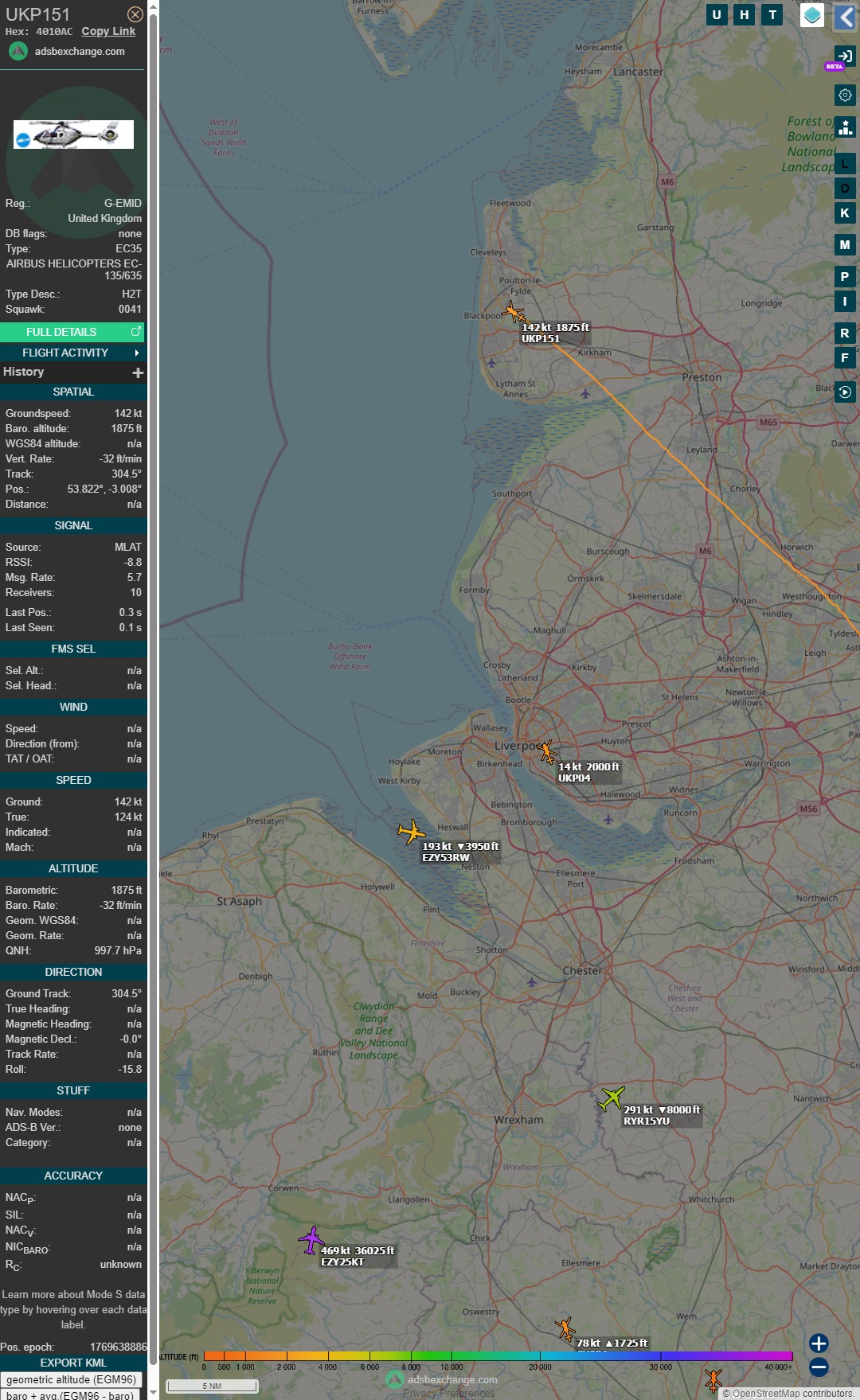
Task: Select the RYR15YU aircraft marker
Action: tap(612, 1098)
